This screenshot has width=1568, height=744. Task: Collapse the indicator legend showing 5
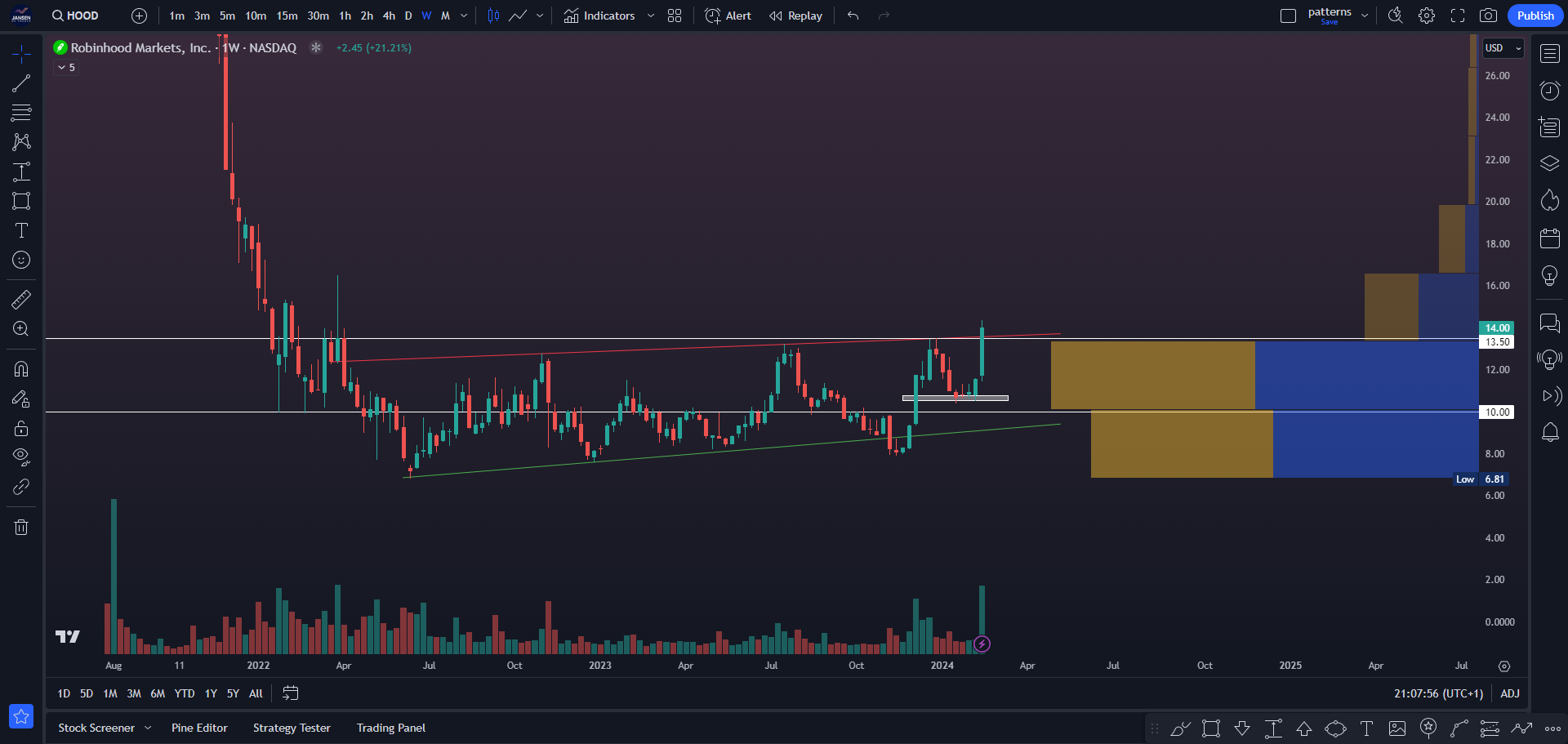66,68
